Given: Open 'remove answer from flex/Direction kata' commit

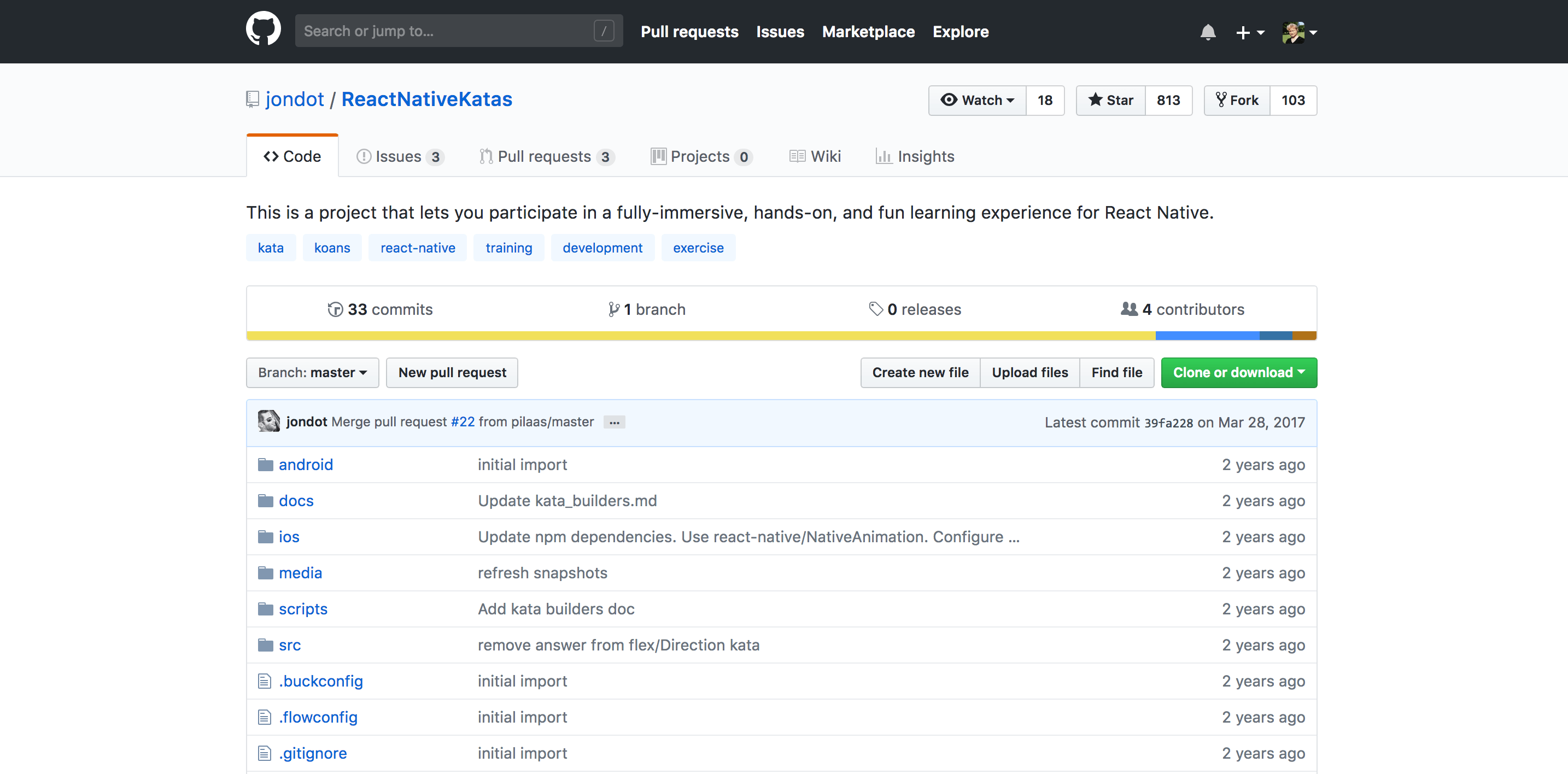Looking at the screenshot, I should [x=618, y=645].
